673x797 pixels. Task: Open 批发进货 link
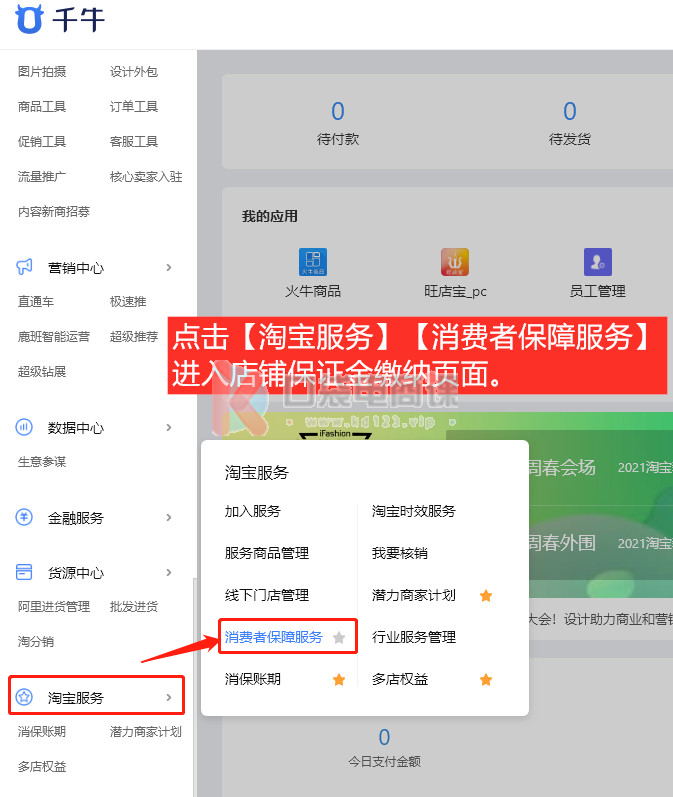(x=134, y=606)
